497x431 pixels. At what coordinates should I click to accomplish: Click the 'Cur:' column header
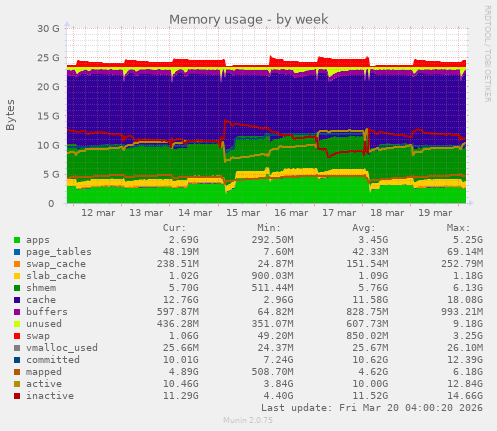click(x=174, y=228)
